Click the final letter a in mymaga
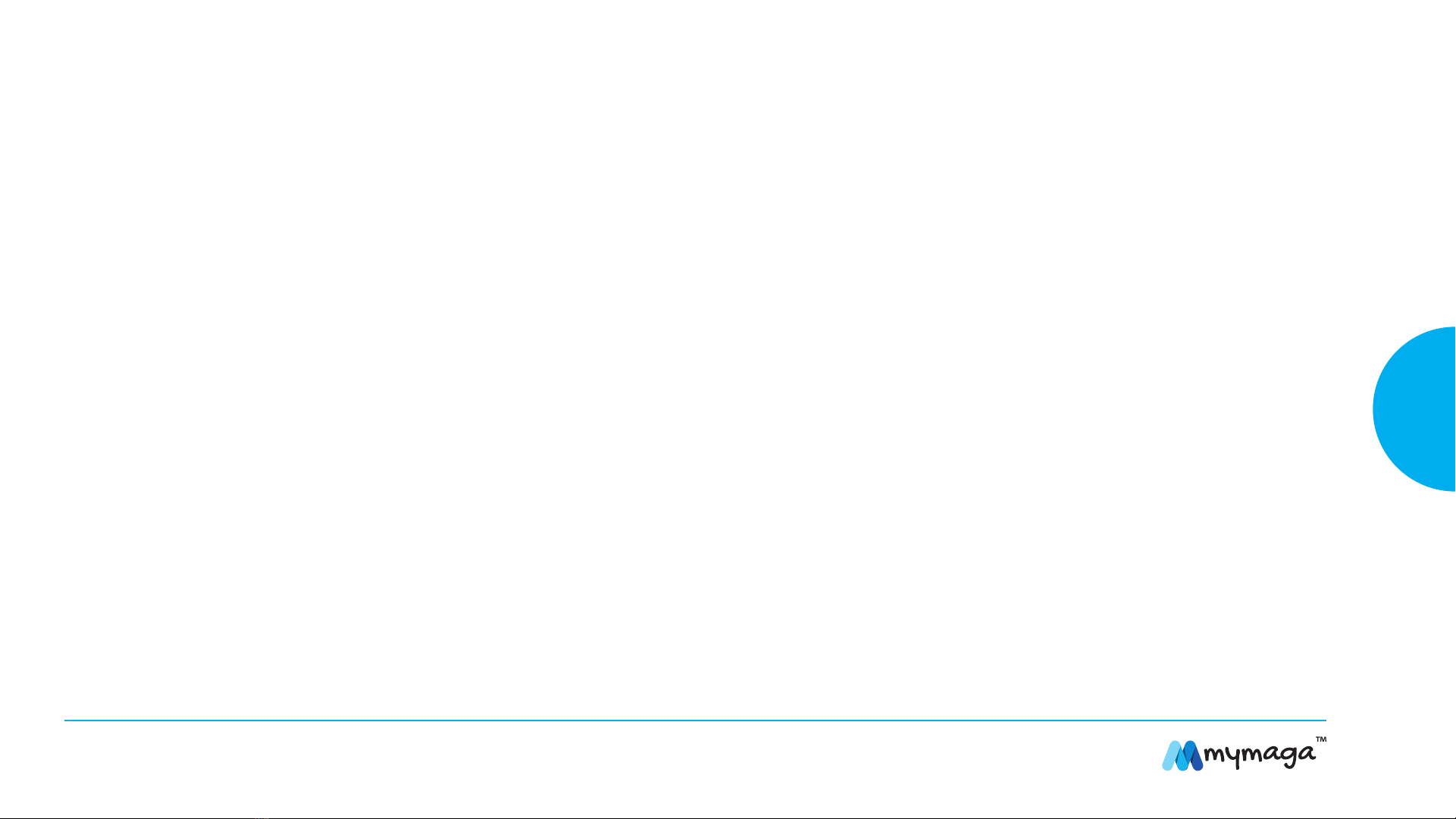Viewport: 1456px width, 819px height. tap(1307, 753)
